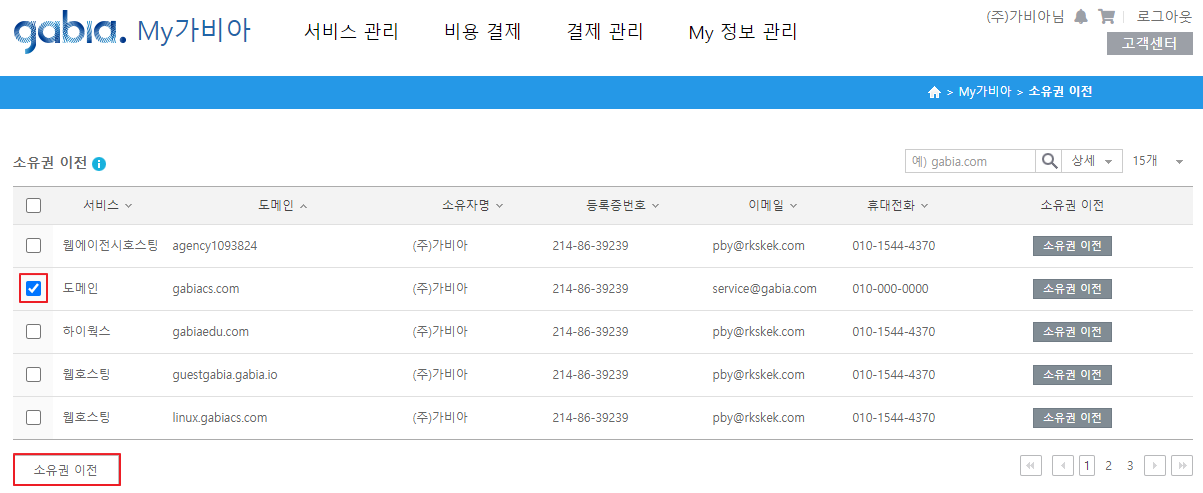Click the domain gabiacs.com cell
Screen dimensions: 1203x493
206,288
